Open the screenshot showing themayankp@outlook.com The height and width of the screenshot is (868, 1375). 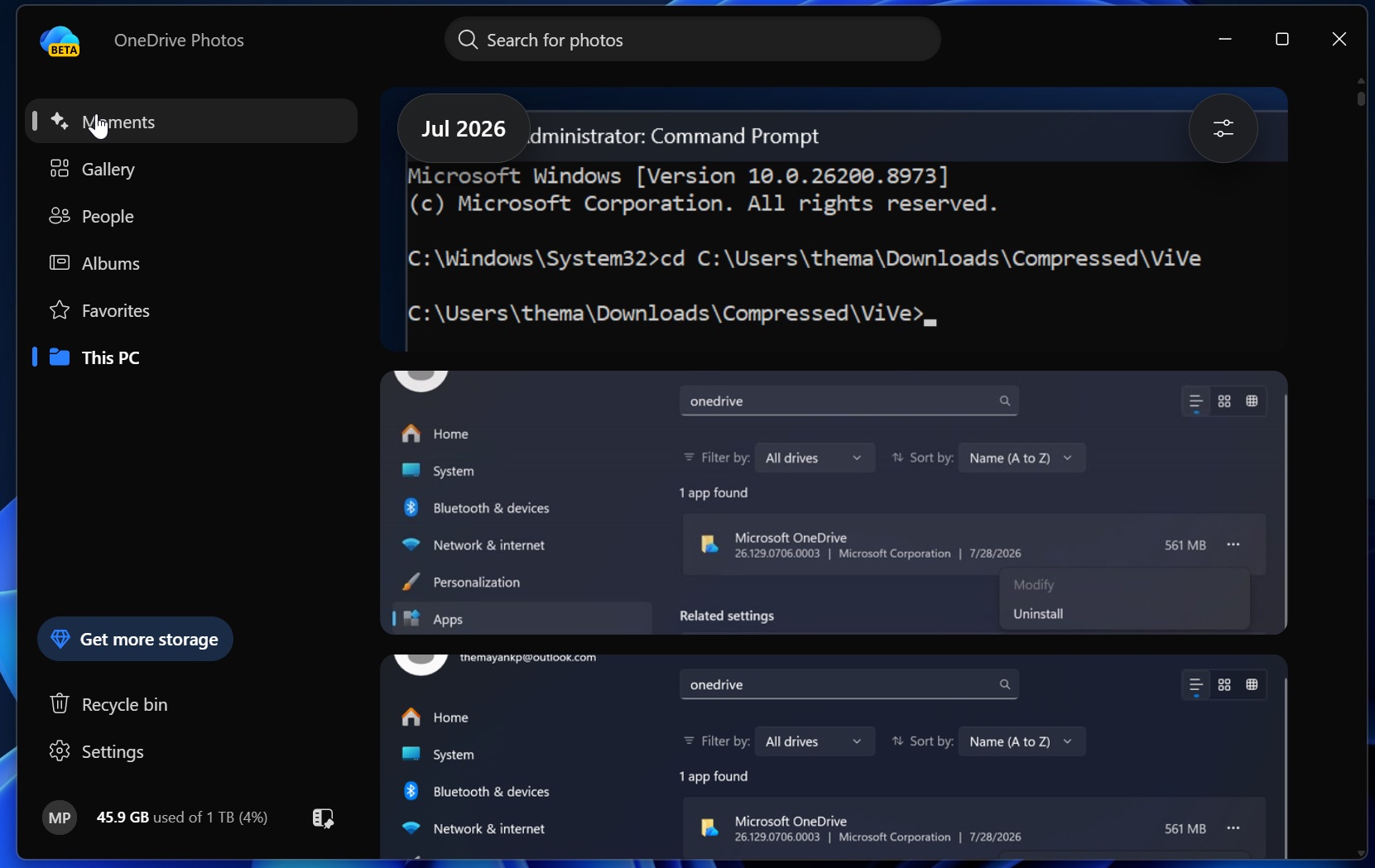click(x=834, y=756)
